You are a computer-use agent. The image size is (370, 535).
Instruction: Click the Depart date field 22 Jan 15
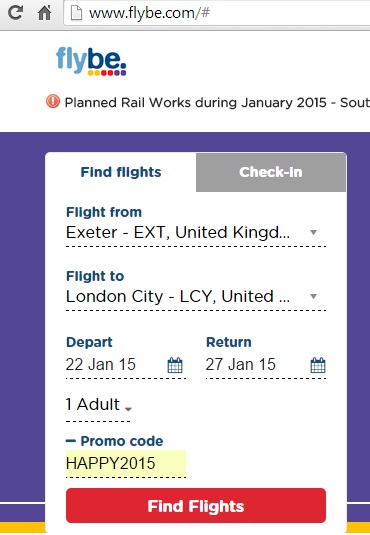126,364
